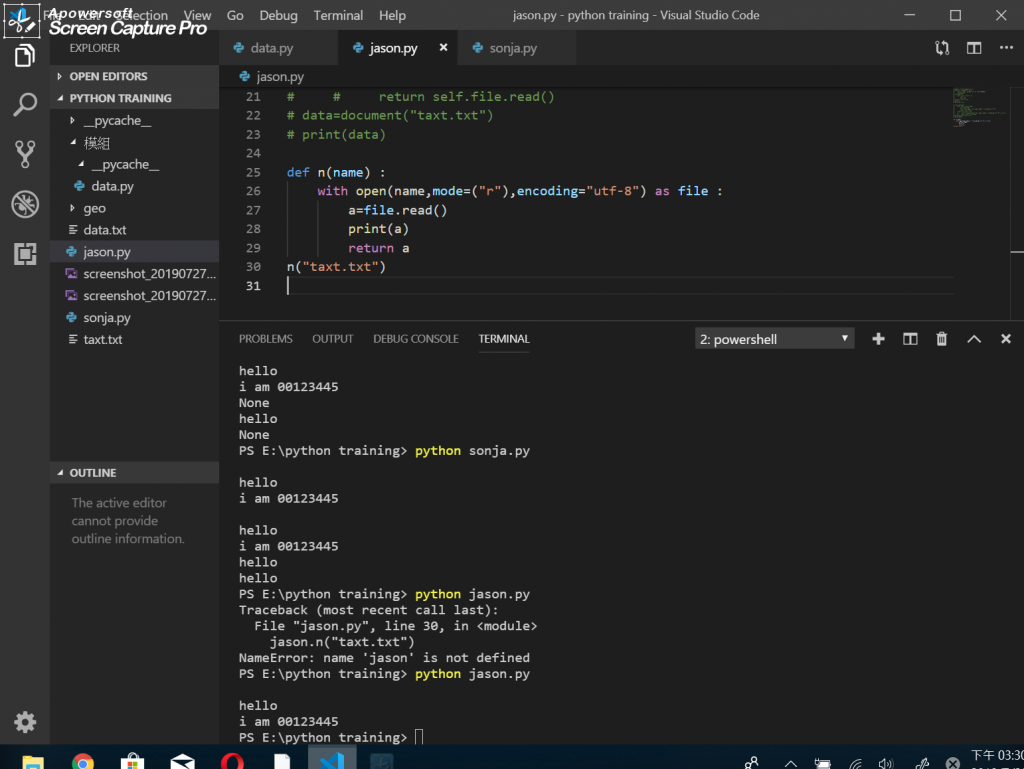Screen dimensions: 1024x769
Task: Split the editor right
Action: coord(974,48)
